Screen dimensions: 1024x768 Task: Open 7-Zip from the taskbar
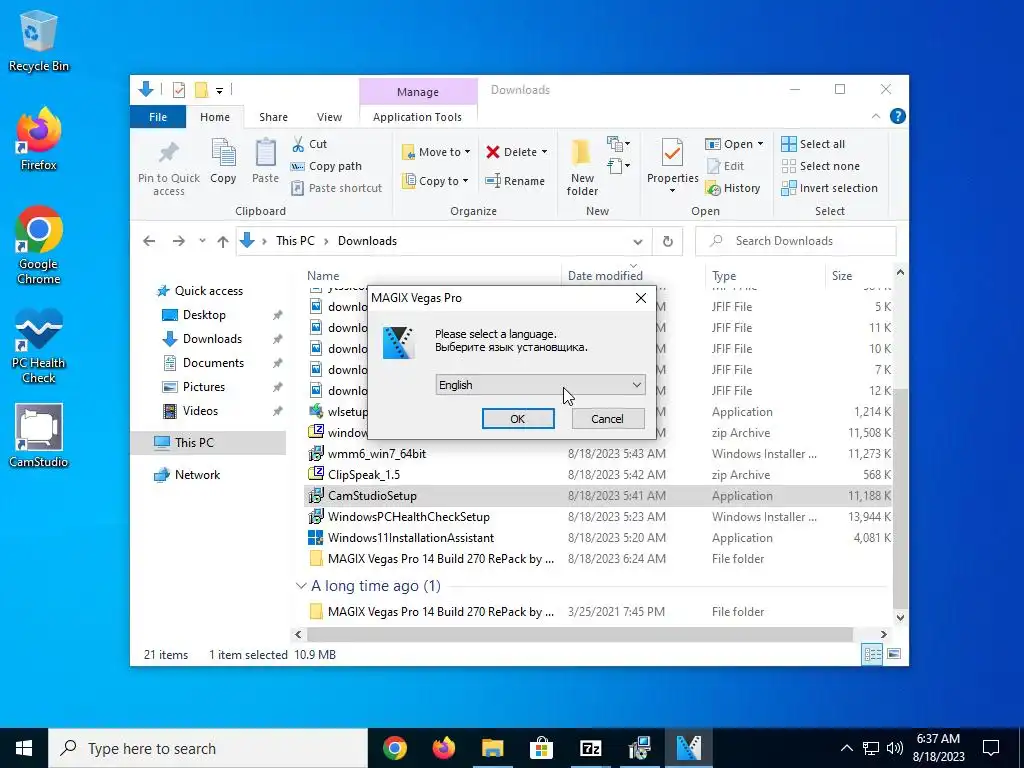tap(590, 748)
